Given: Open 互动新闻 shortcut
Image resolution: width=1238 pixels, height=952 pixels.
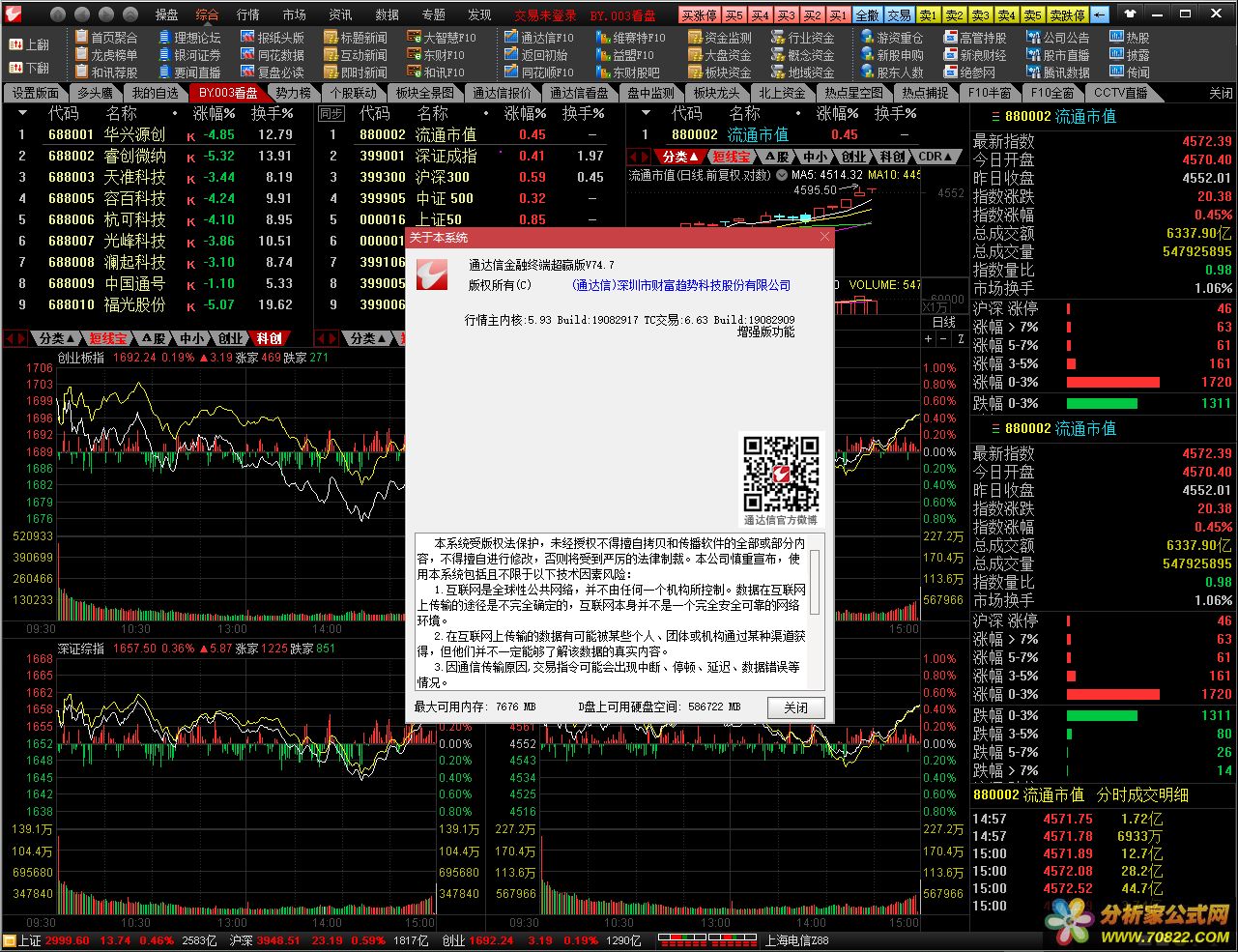Looking at the screenshot, I should pyautogui.click(x=355, y=55).
